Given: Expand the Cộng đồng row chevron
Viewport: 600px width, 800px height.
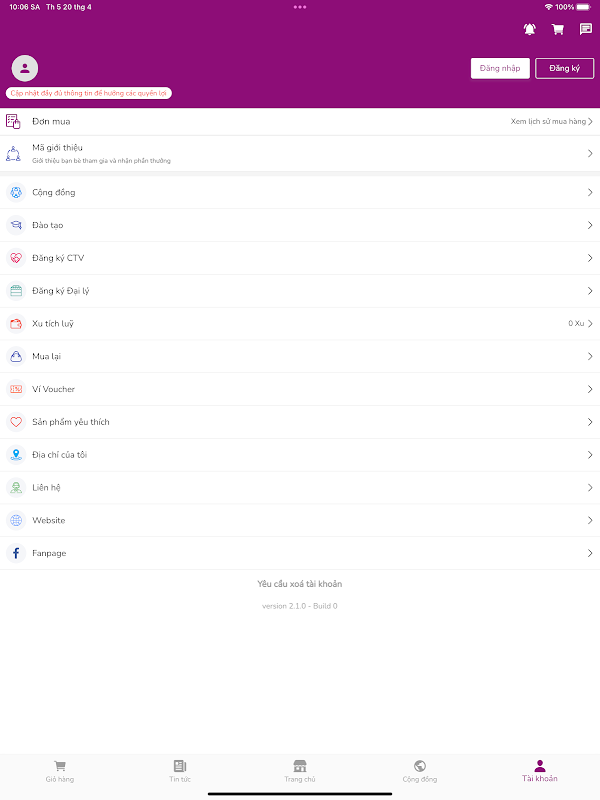Looking at the screenshot, I should click(590, 192).
